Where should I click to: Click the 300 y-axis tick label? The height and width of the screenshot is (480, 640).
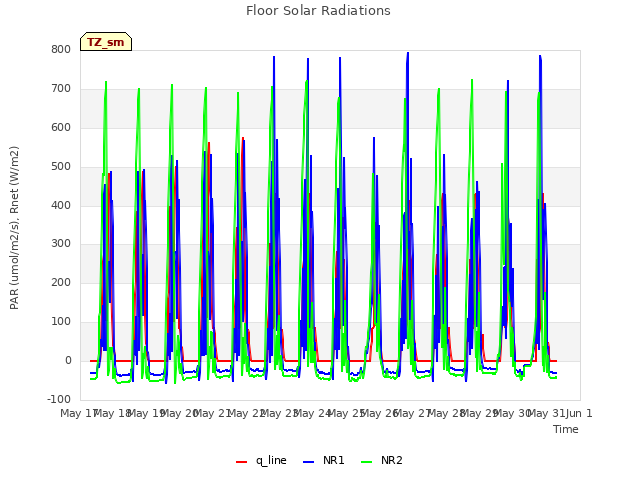[x=61, y=244]
